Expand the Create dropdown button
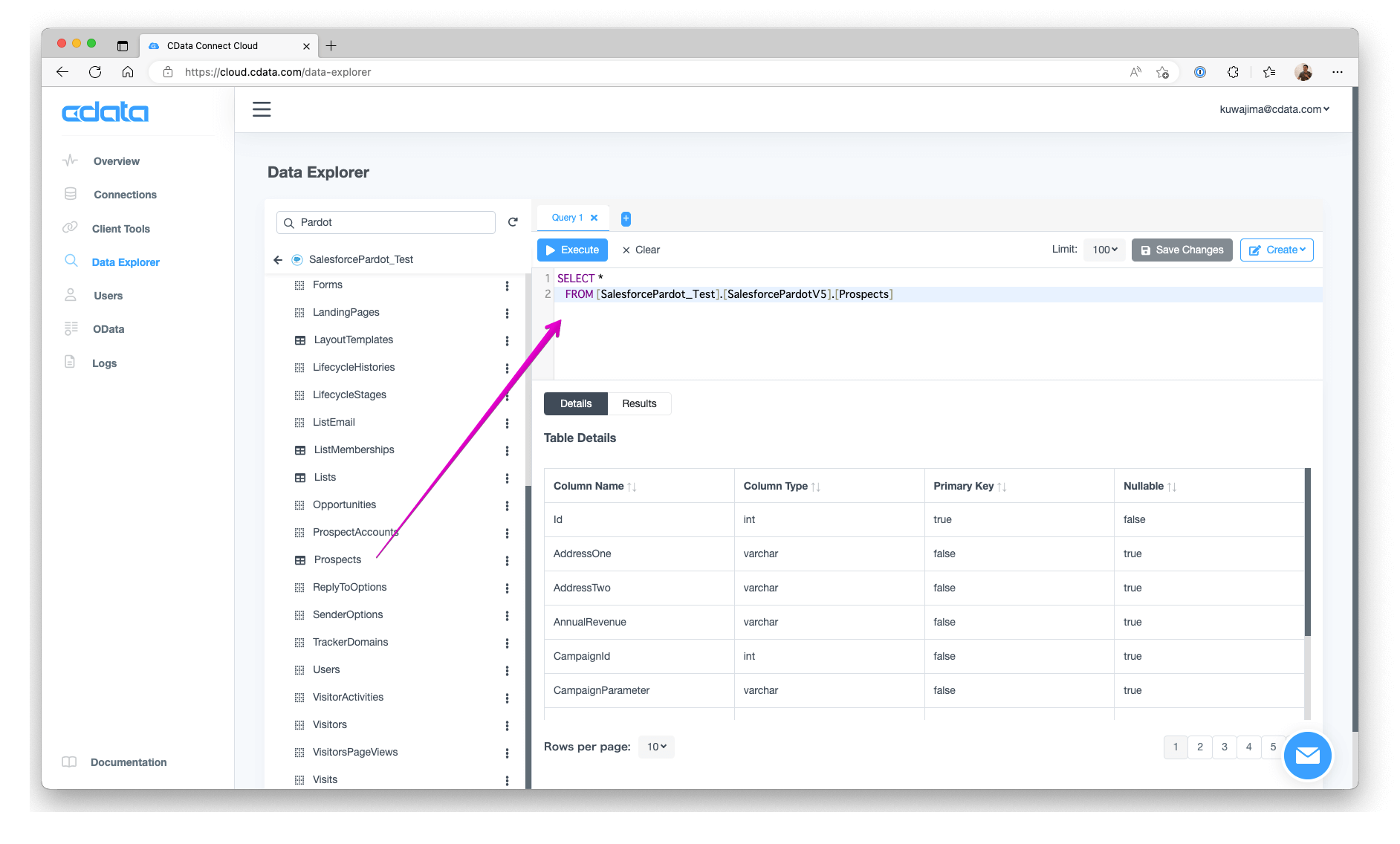This screenshot has width=1400, height=844. coord(1277,250)
